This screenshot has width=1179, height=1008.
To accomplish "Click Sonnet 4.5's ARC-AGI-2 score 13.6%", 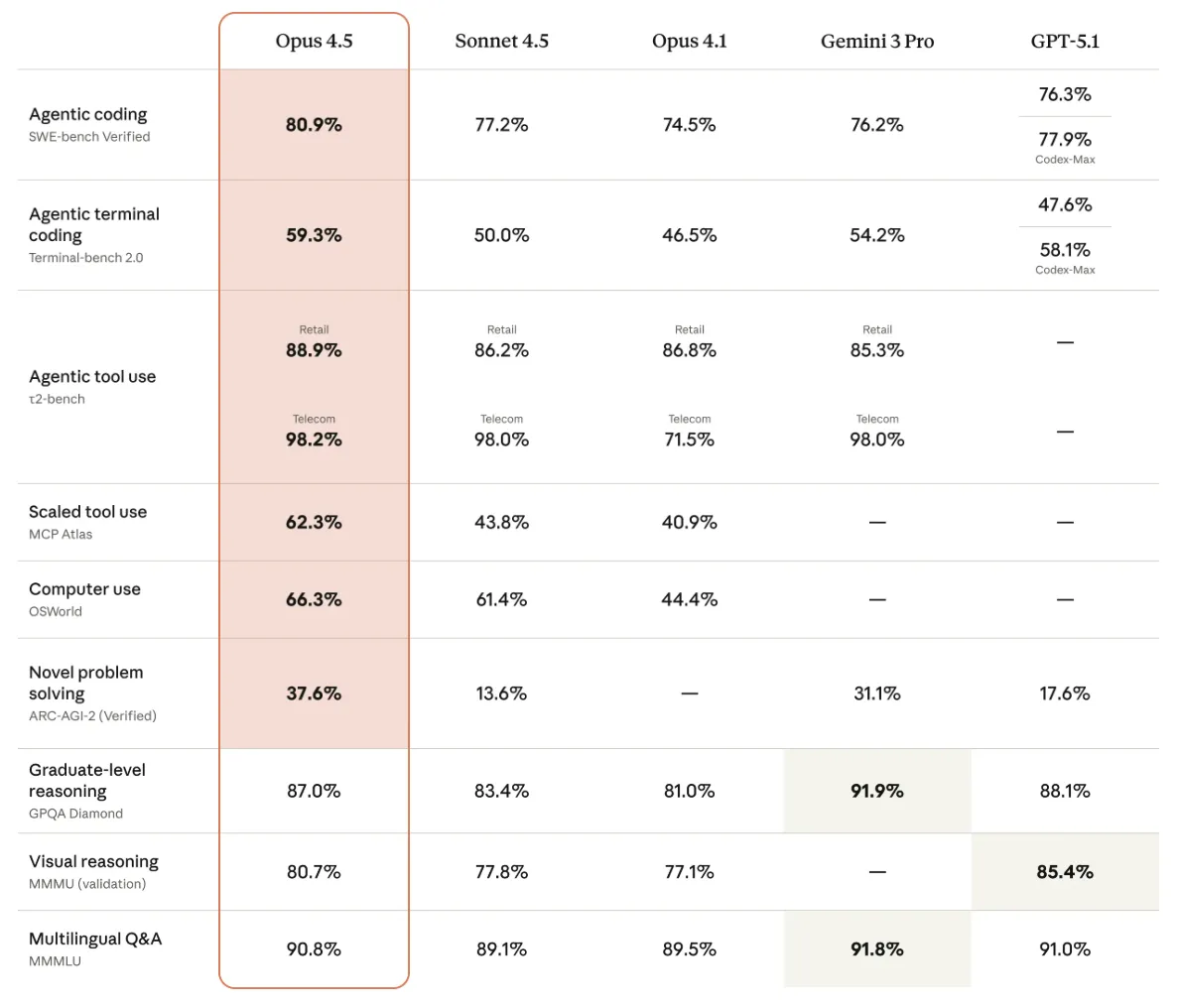I will point(501,693).
